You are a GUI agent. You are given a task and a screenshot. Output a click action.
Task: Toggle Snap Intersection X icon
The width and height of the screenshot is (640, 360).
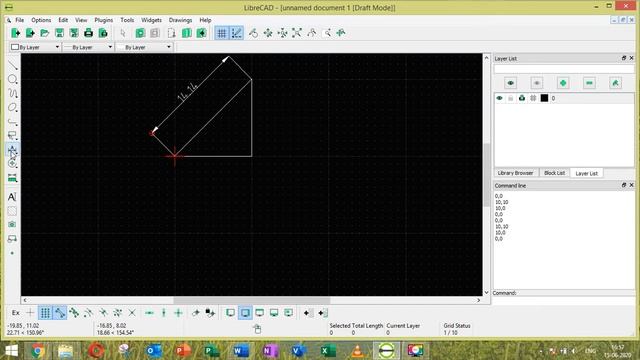pos(132,313)
